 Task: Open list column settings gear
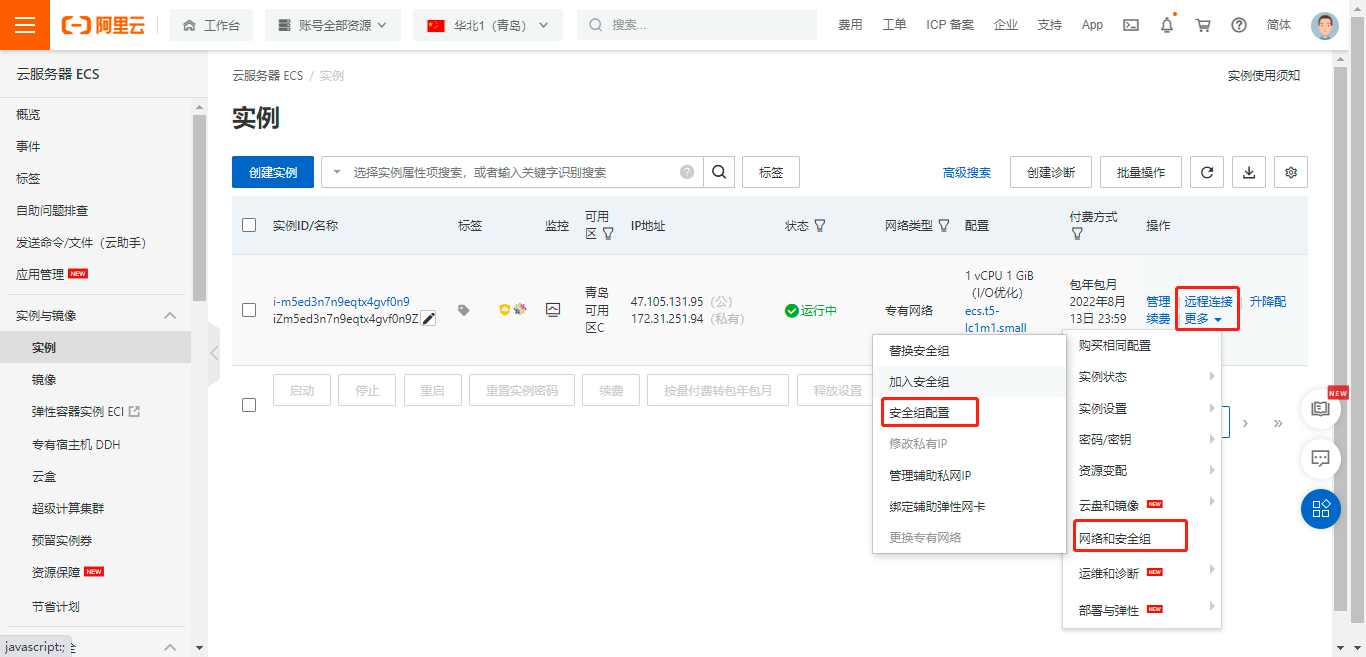[x=1291, y=172]
